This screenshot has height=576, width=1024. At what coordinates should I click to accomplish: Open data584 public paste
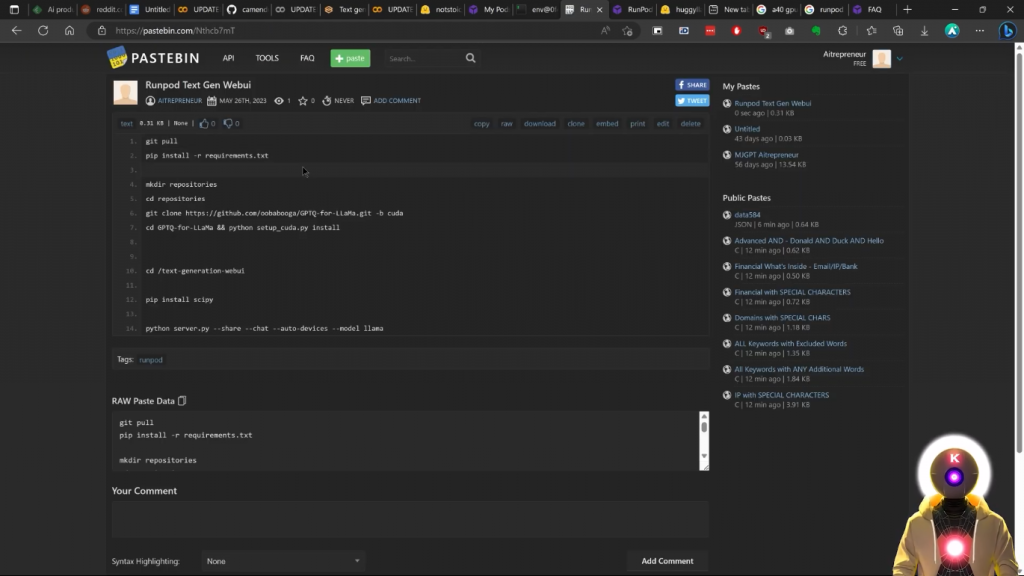(747, 214)
